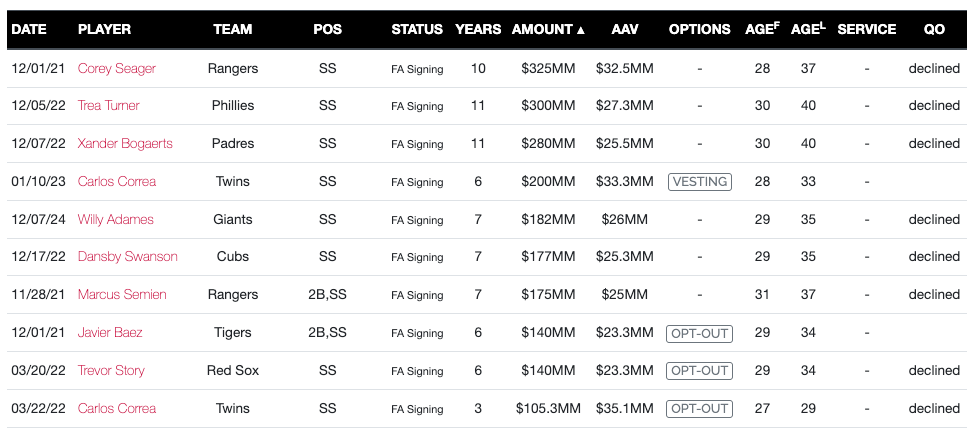Click the AMOUNT column sort arrow

point(581,30)
